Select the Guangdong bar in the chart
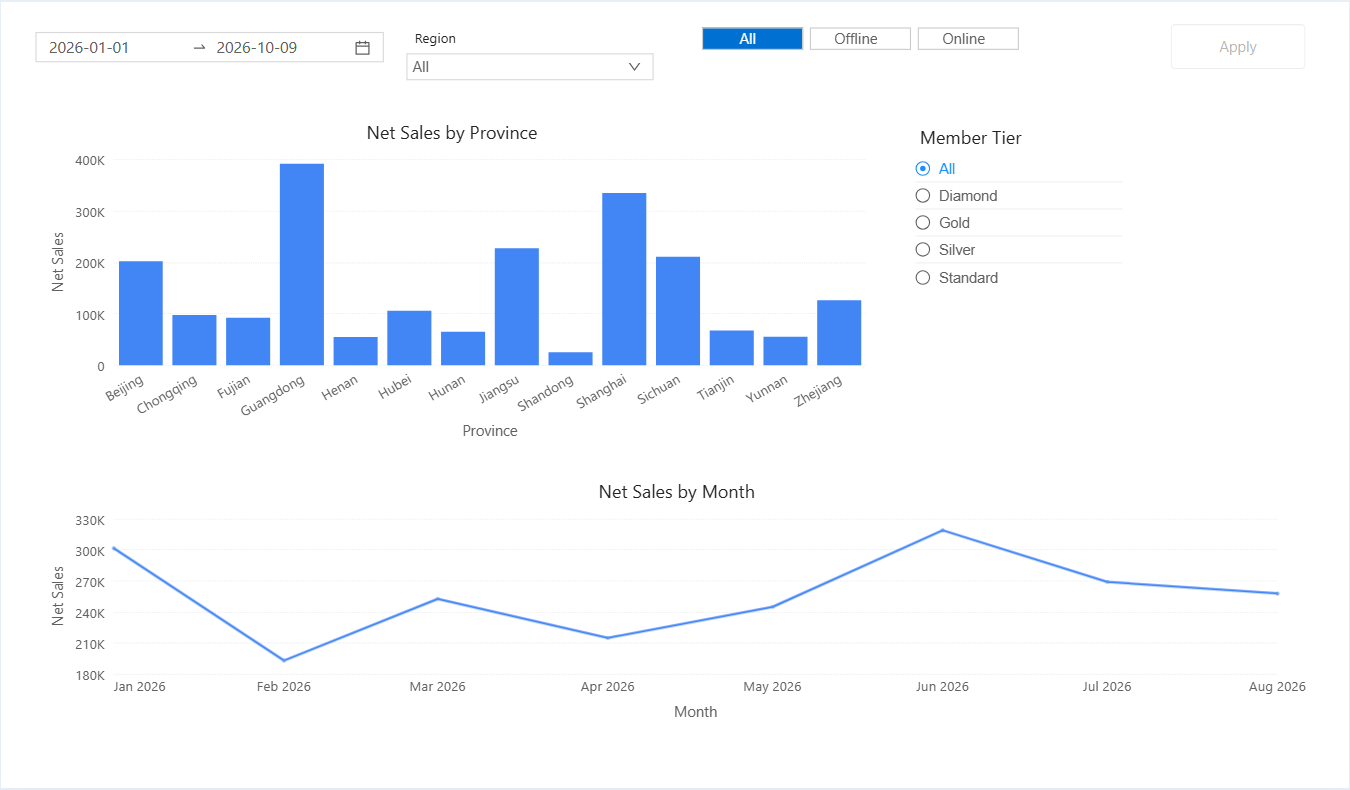The height and width of the screenshot is (790, 1350). 302,265
